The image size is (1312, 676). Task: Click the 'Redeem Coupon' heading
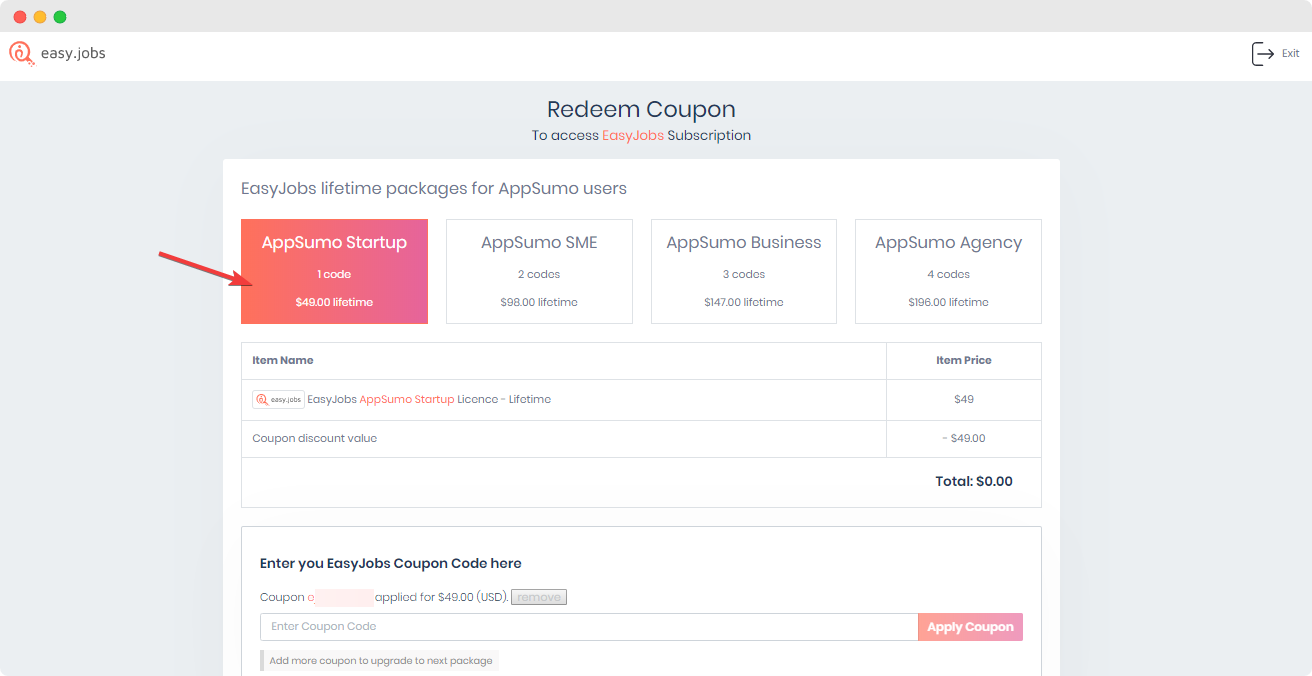coord(641,109)
